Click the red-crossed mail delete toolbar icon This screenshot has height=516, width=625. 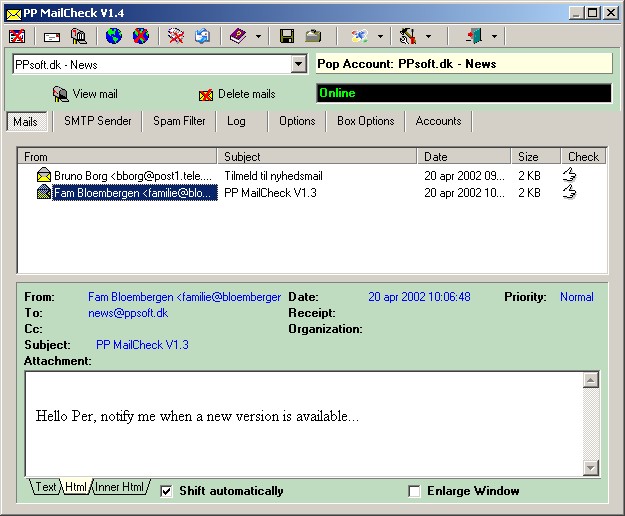click(x=176, y=36)
